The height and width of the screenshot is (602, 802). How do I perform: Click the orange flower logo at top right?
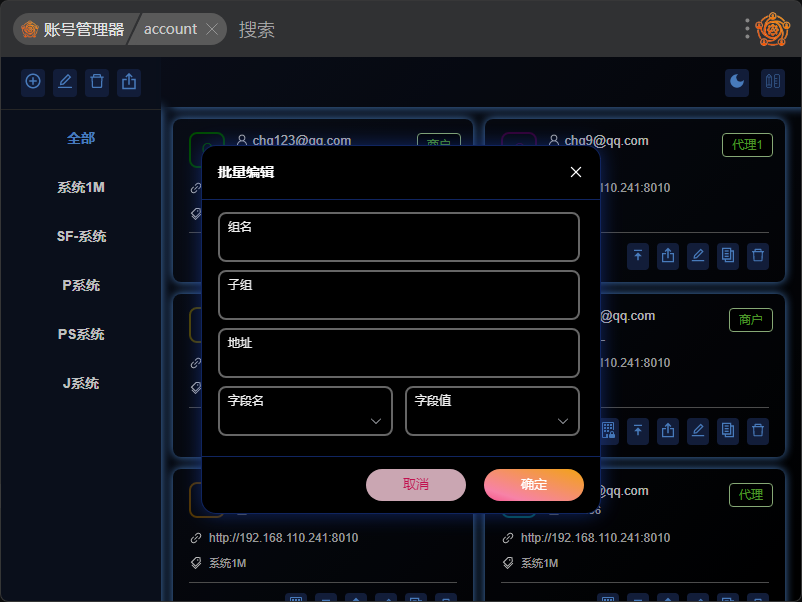[773, 29]
